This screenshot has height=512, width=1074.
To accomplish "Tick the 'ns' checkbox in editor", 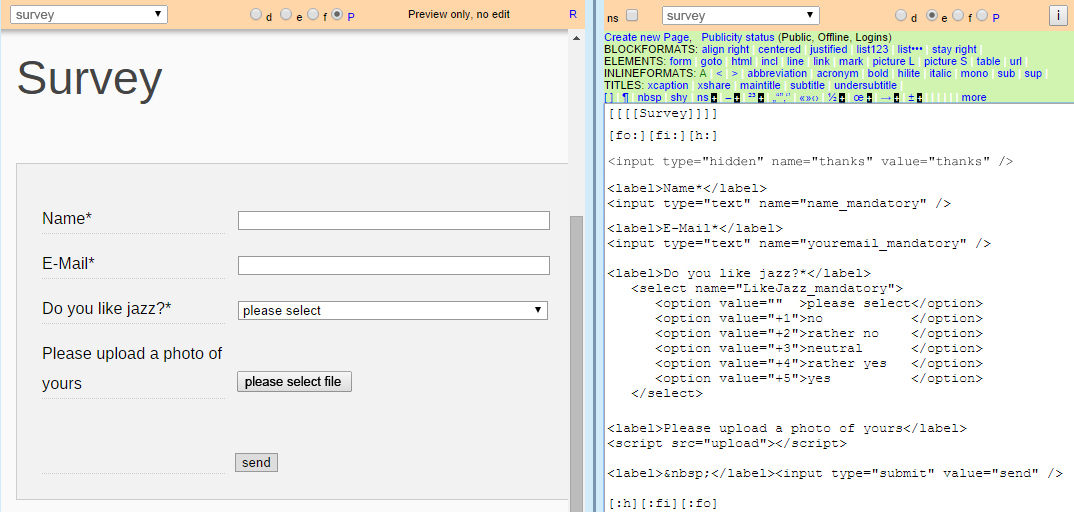I will 632,16.
